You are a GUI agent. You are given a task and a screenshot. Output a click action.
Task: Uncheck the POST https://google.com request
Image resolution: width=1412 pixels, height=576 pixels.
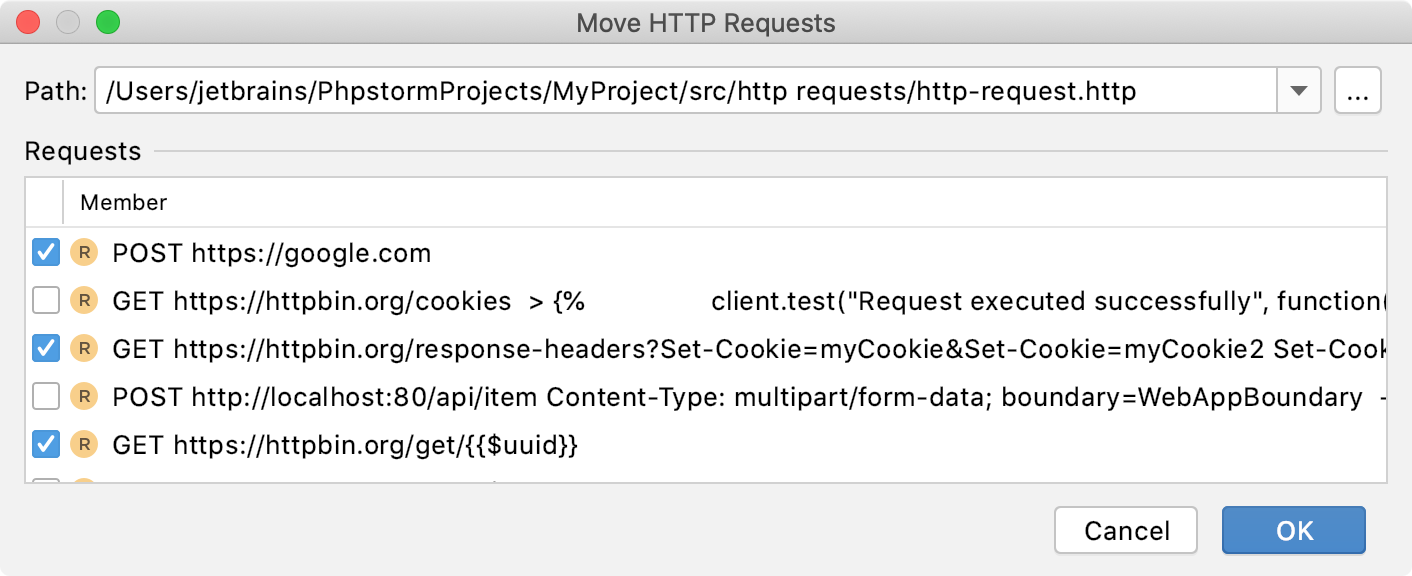pos(46,252)
